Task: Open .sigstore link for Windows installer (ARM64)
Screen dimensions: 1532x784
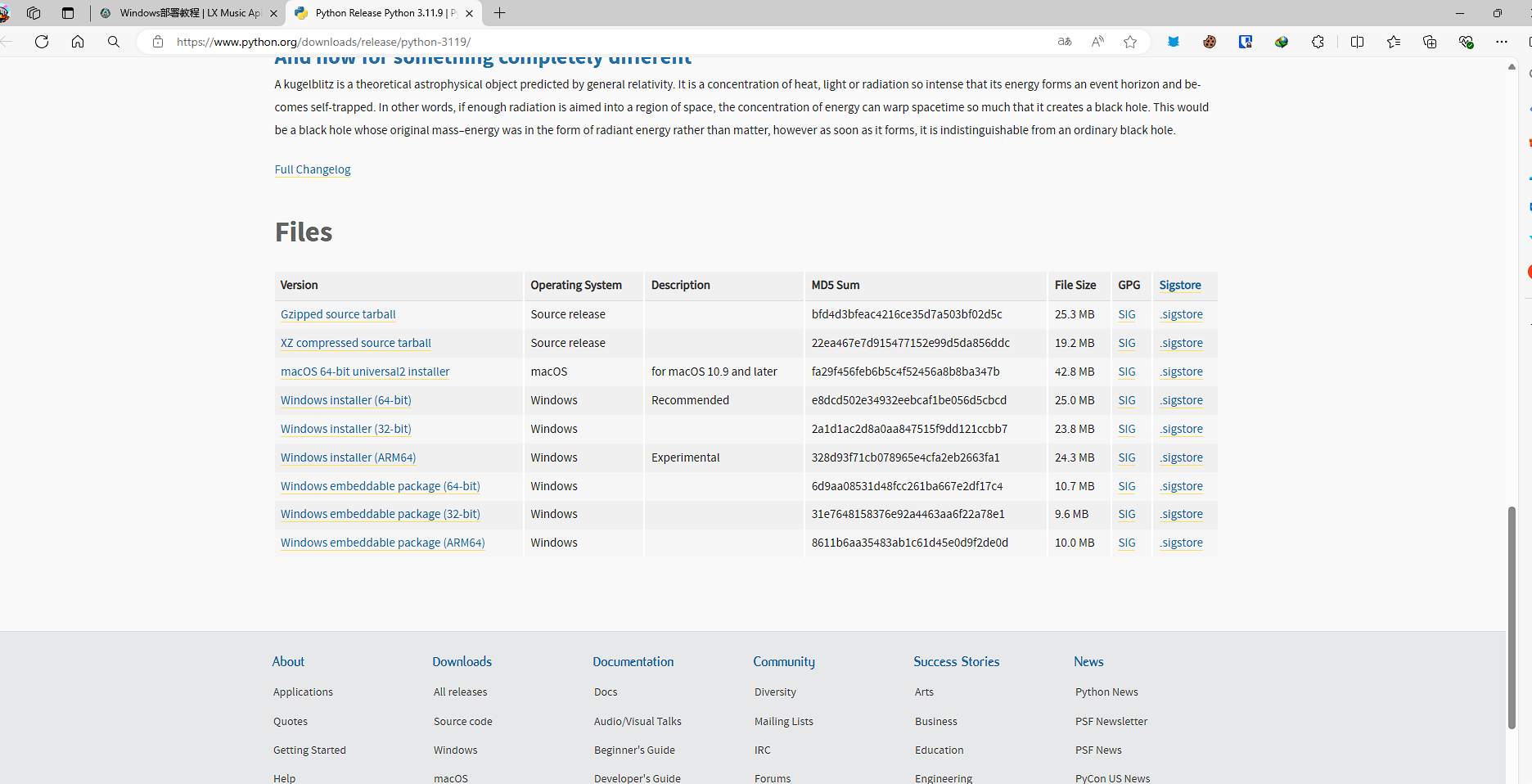Action: pyautogui.click(x=1181, y=457)
